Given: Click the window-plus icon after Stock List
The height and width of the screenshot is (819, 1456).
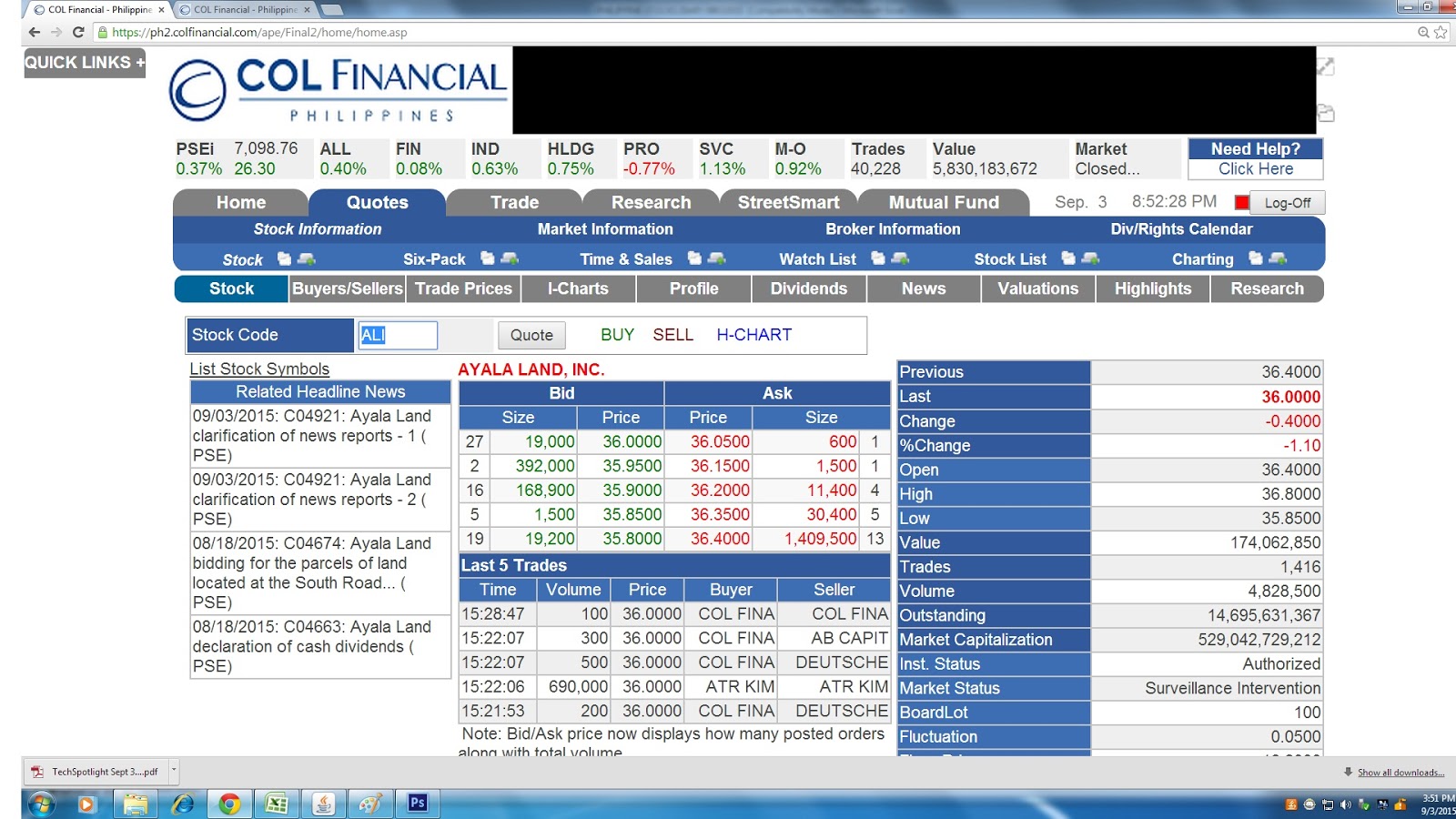Looking at the screenshot, I should pyautogui.click(x=1090, y=259).
